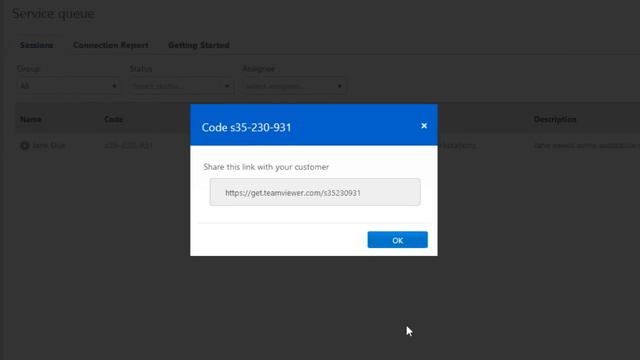Click the 'Code s35-230-931' dialog title

pos(247,127)
